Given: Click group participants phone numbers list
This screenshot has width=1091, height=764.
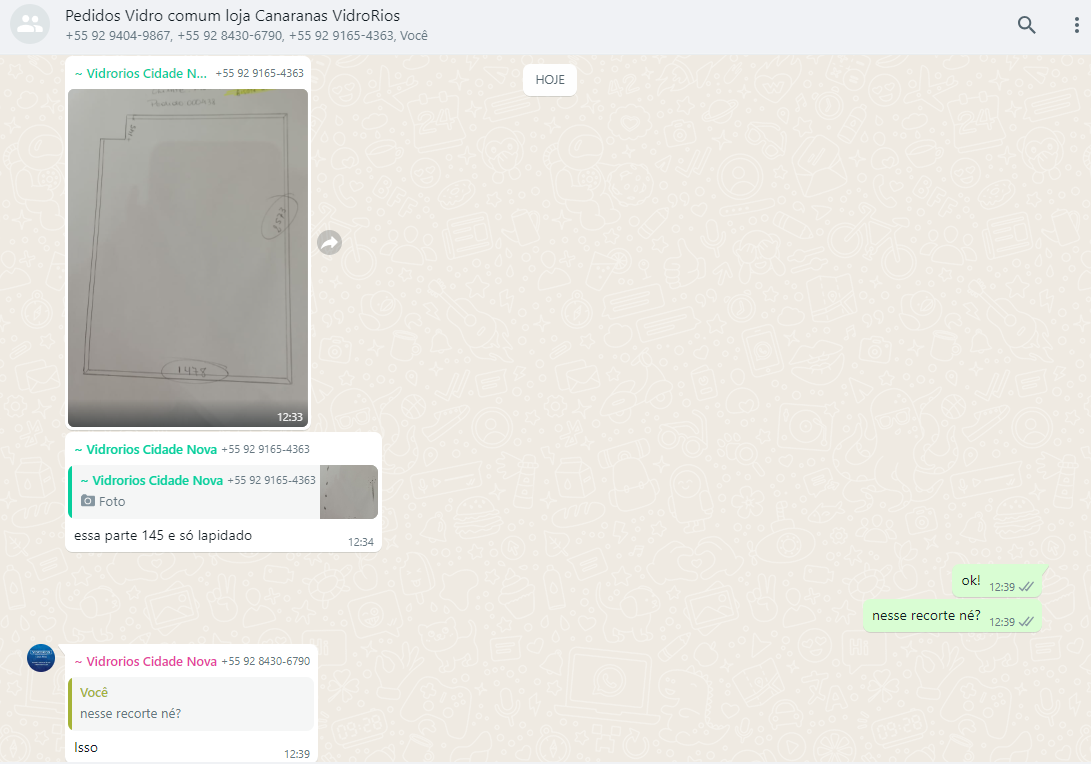Looking at the screenshot, I should pos(246,35).
